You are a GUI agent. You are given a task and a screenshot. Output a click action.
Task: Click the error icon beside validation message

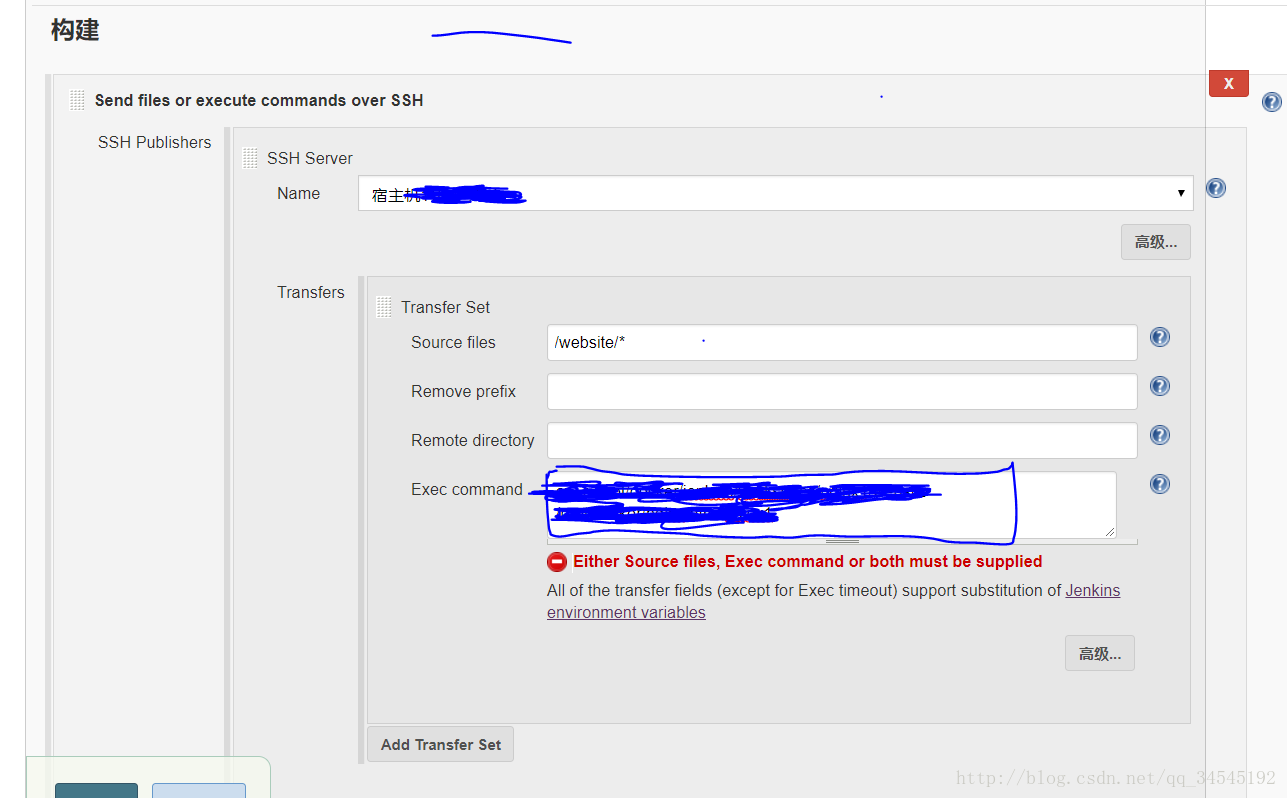[x=557, y=562]
